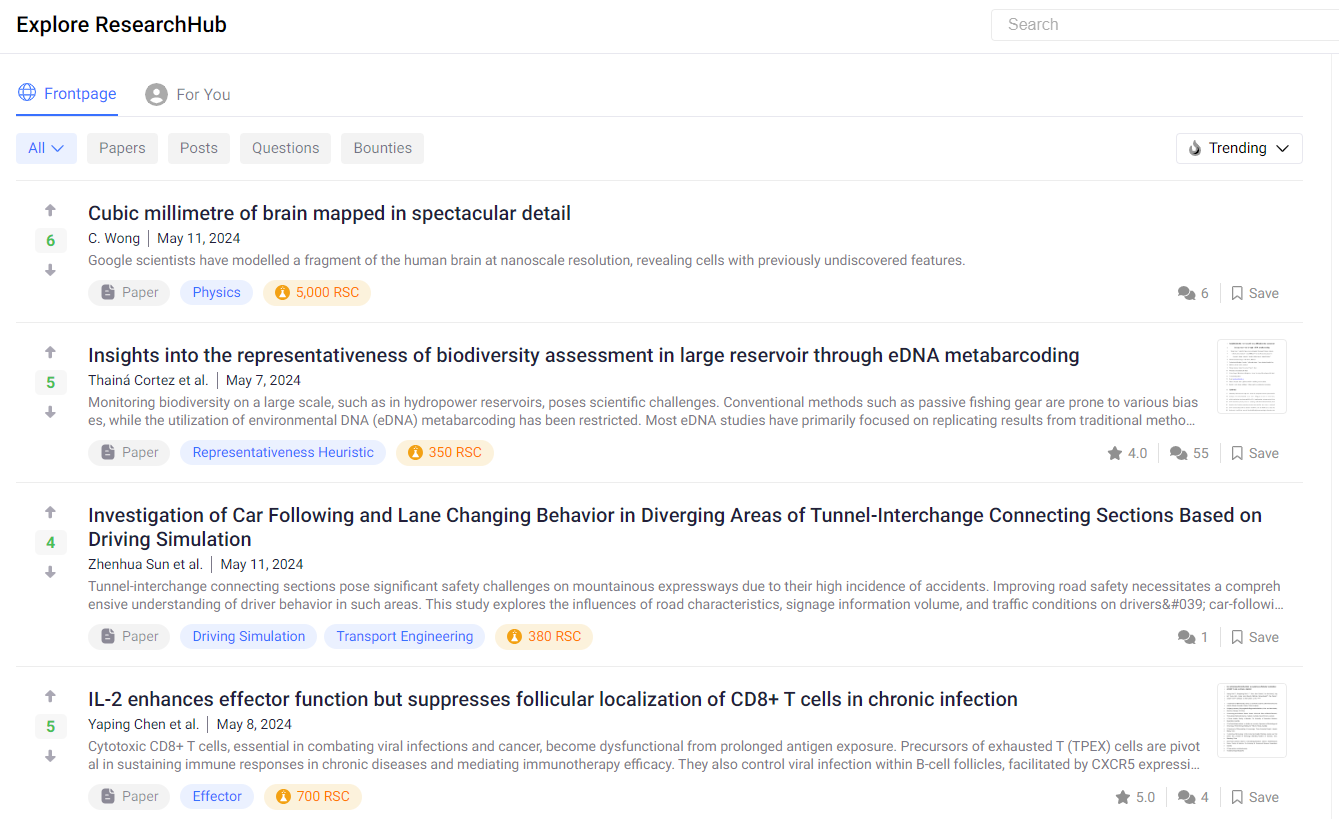Switch to the For You tab
Screen dimensions: 1339x819
pos(188,94)
